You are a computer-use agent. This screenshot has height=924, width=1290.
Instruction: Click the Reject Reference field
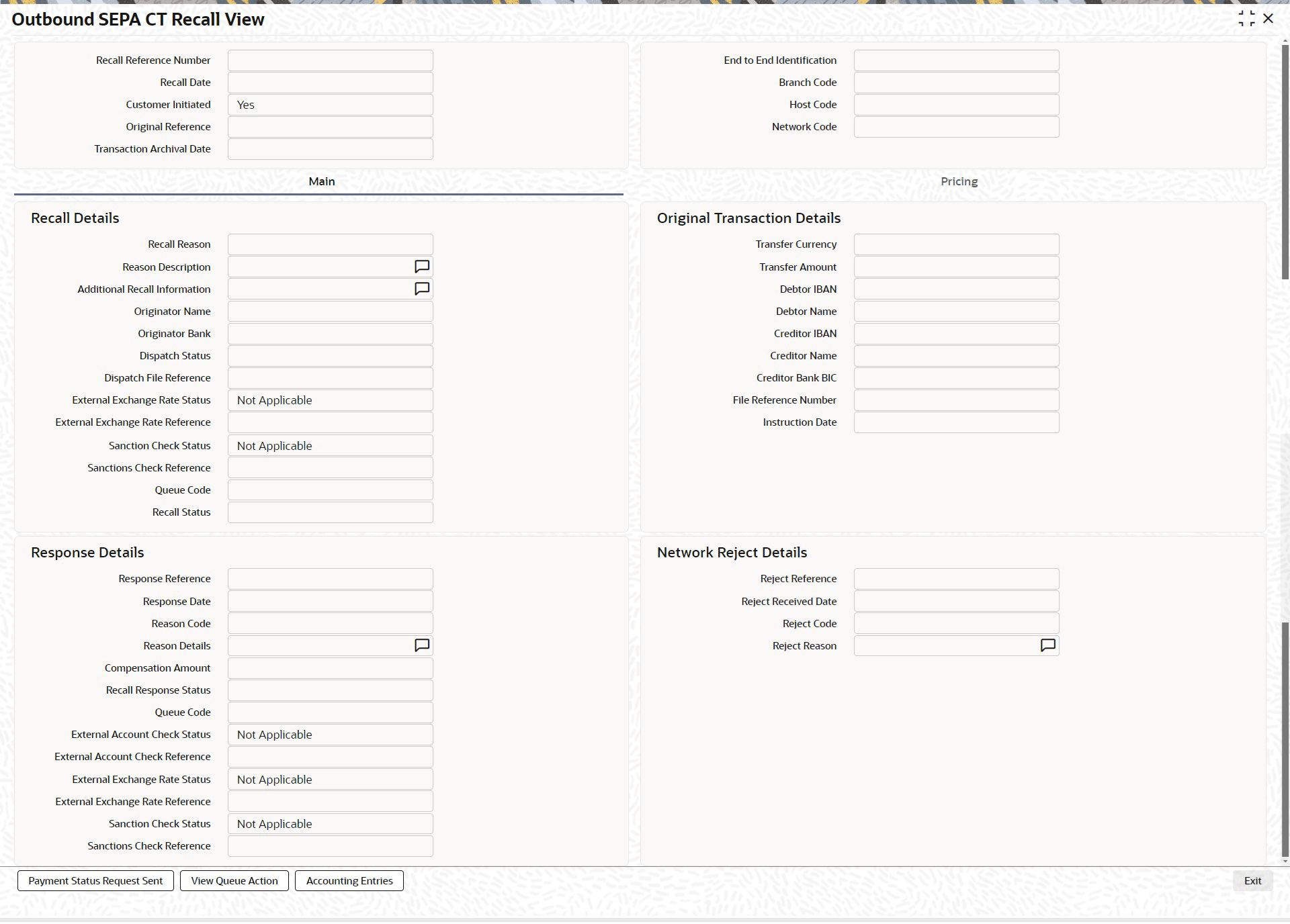tap(956, 579)
